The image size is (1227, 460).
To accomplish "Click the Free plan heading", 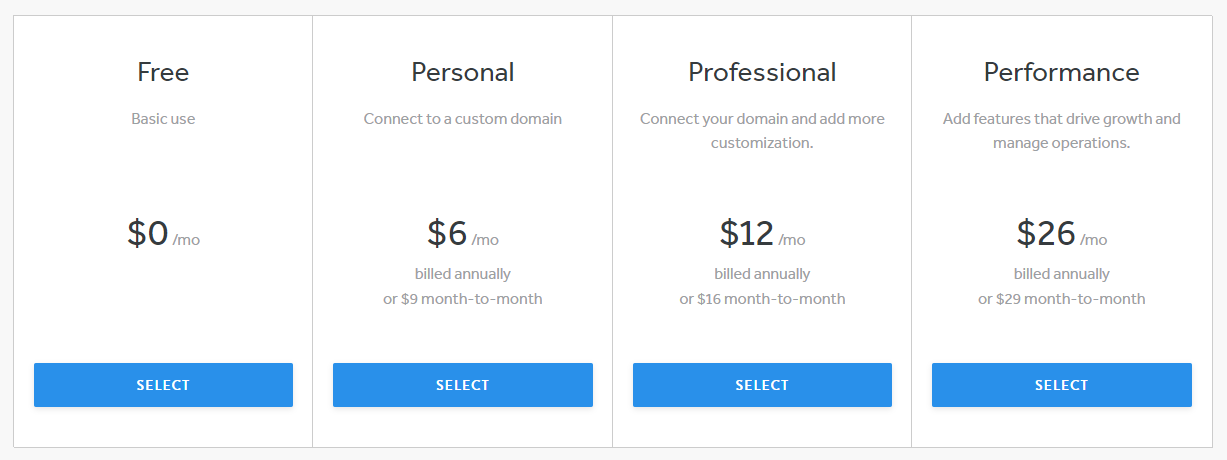I will click(x=163, y=72).
